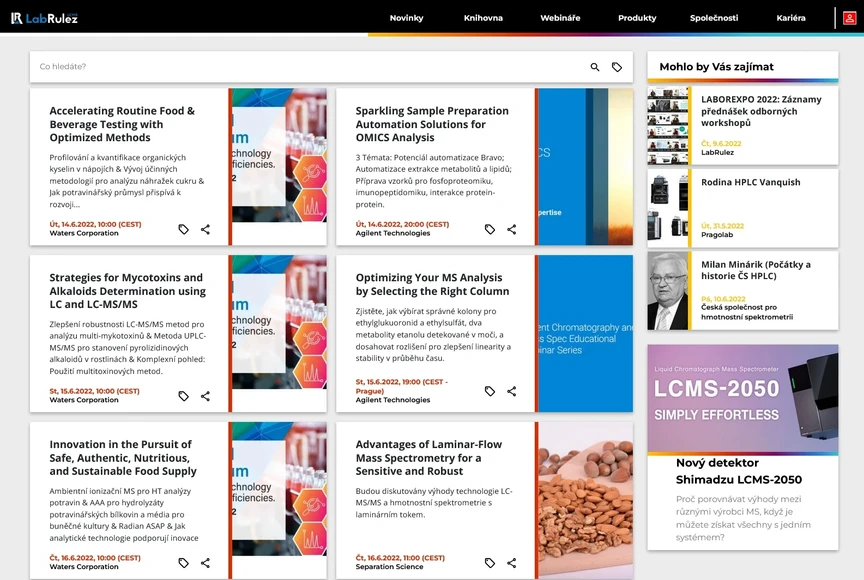This screenshot has width=864, height=580.
Task: Open the Knihovna menu
Action: 483,18
